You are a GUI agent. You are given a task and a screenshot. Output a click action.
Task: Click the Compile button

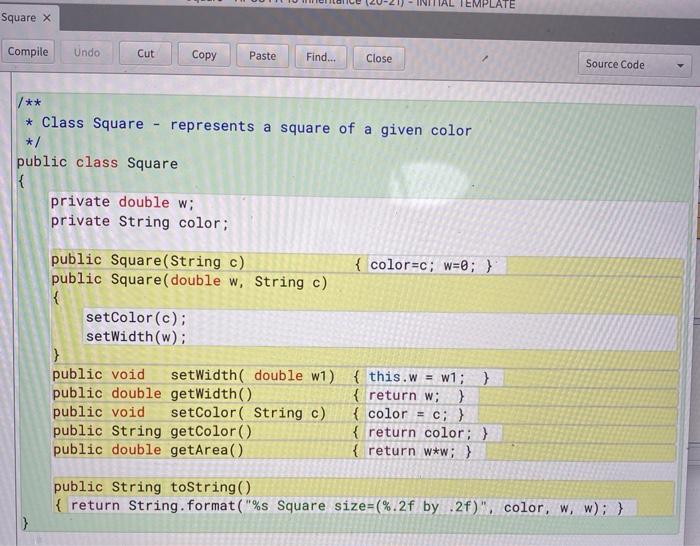[28, 52]
